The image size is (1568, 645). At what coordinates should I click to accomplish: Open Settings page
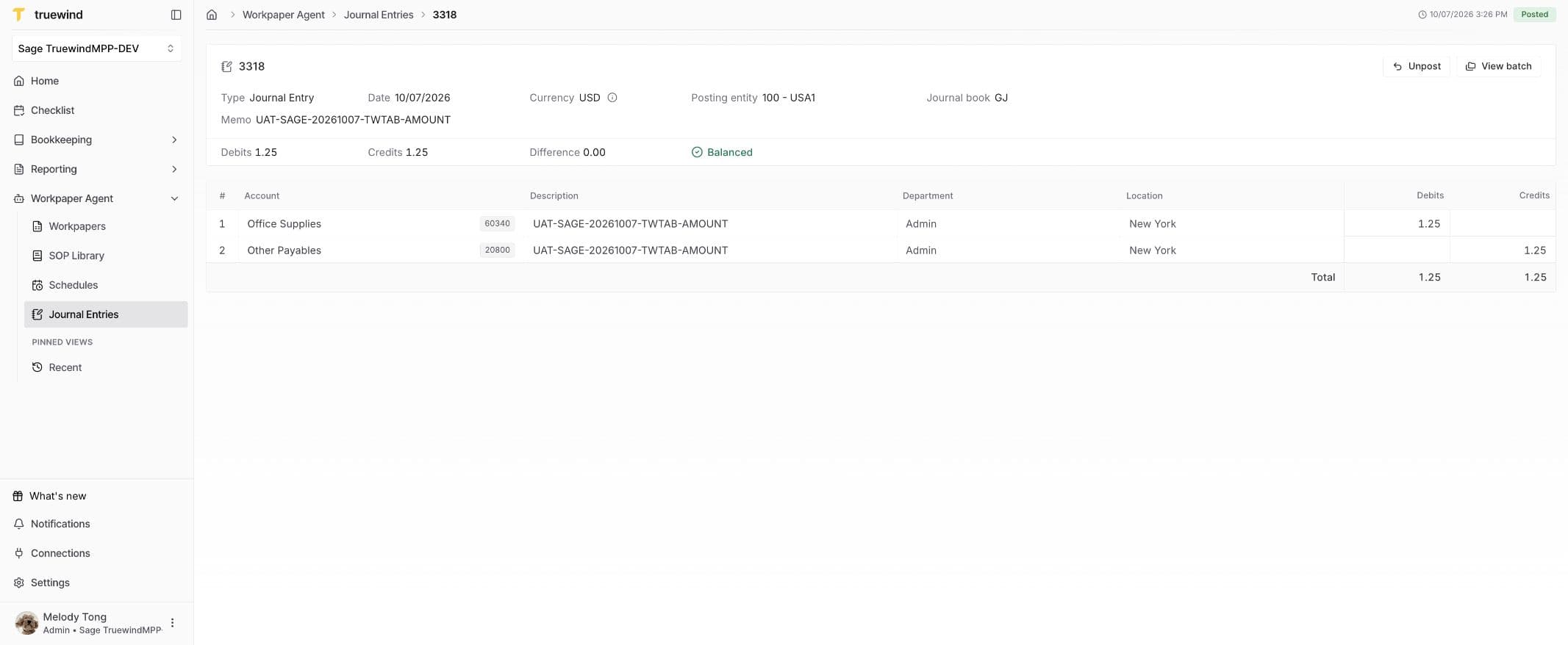tap(50, 583)
